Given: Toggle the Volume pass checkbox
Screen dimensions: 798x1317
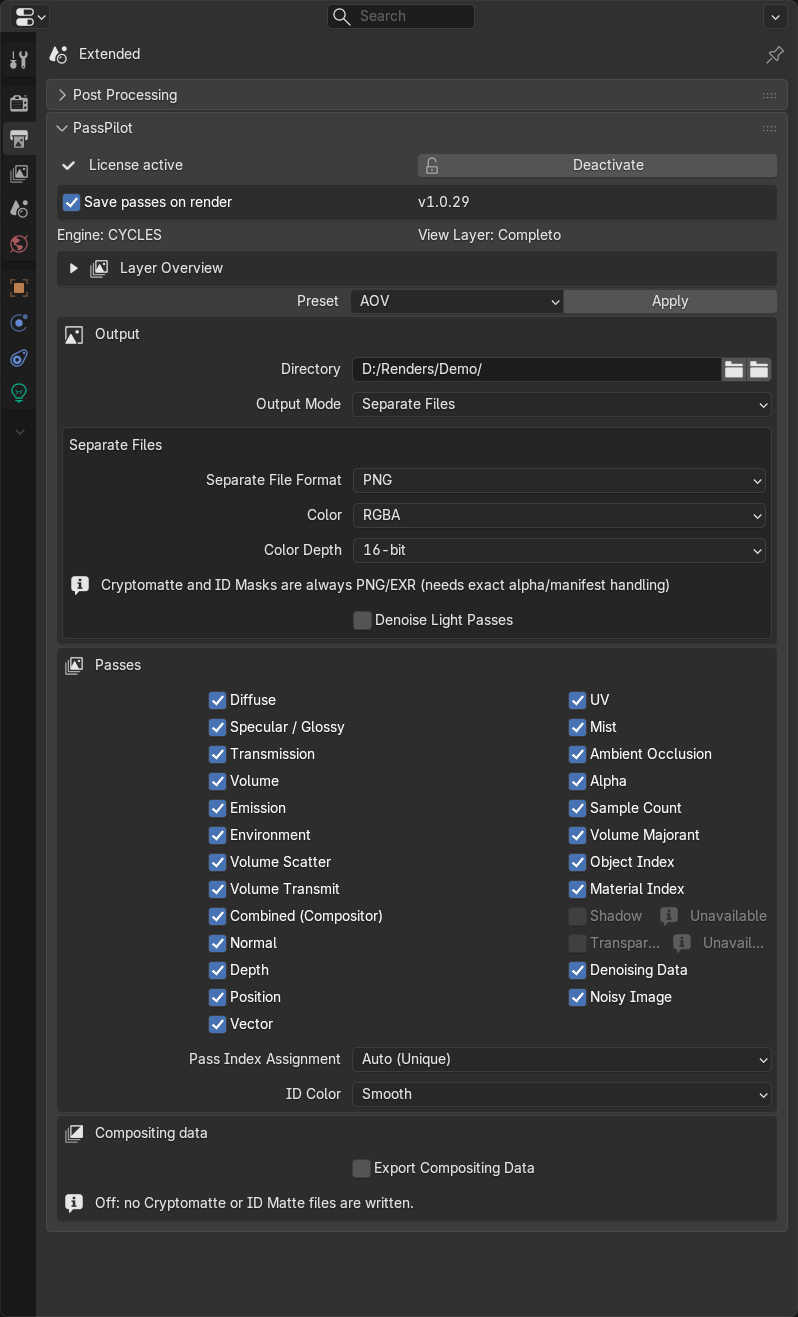Looking at the screenshot, I should [x=217, y=781].
